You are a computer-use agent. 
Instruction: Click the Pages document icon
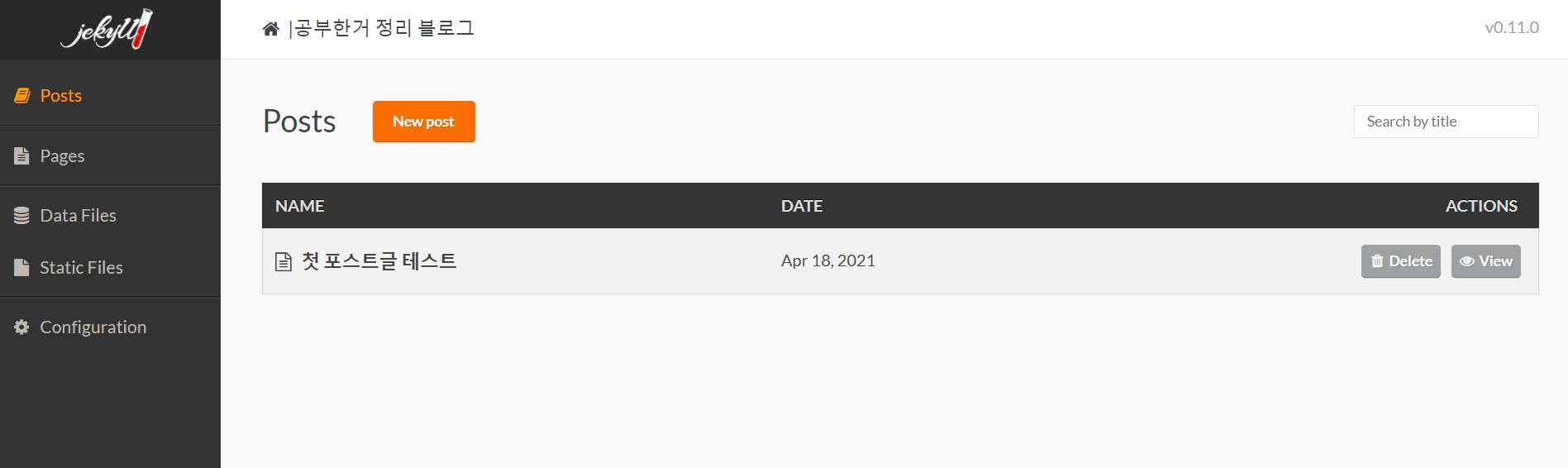click(21, 155)
